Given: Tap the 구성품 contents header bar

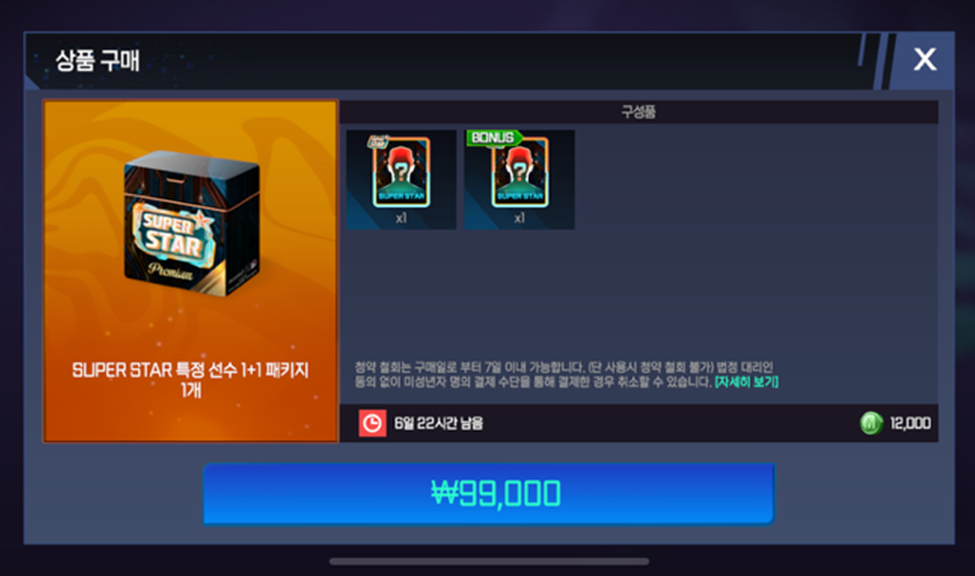Looking at the screenshot, I should (x=639, y=112).
